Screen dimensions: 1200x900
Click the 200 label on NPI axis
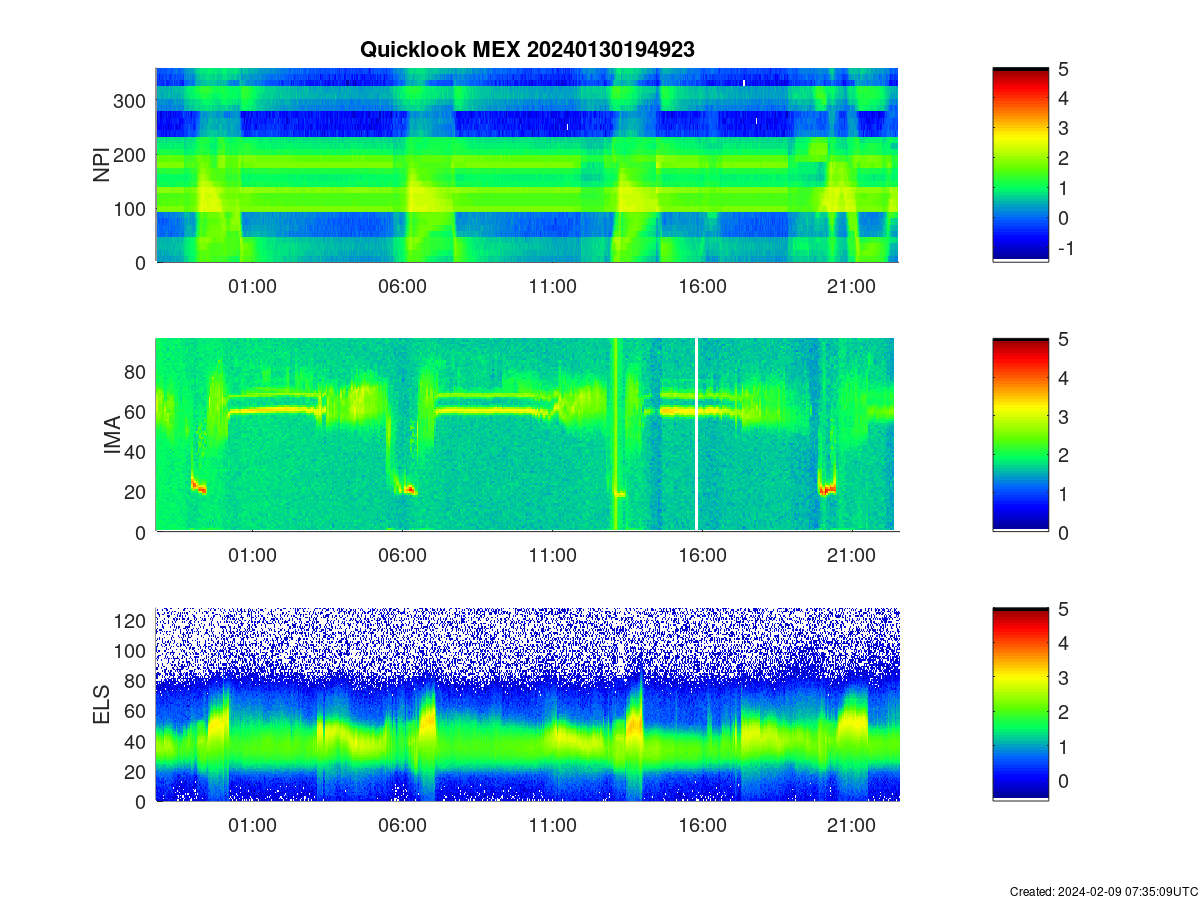point(132,155)
